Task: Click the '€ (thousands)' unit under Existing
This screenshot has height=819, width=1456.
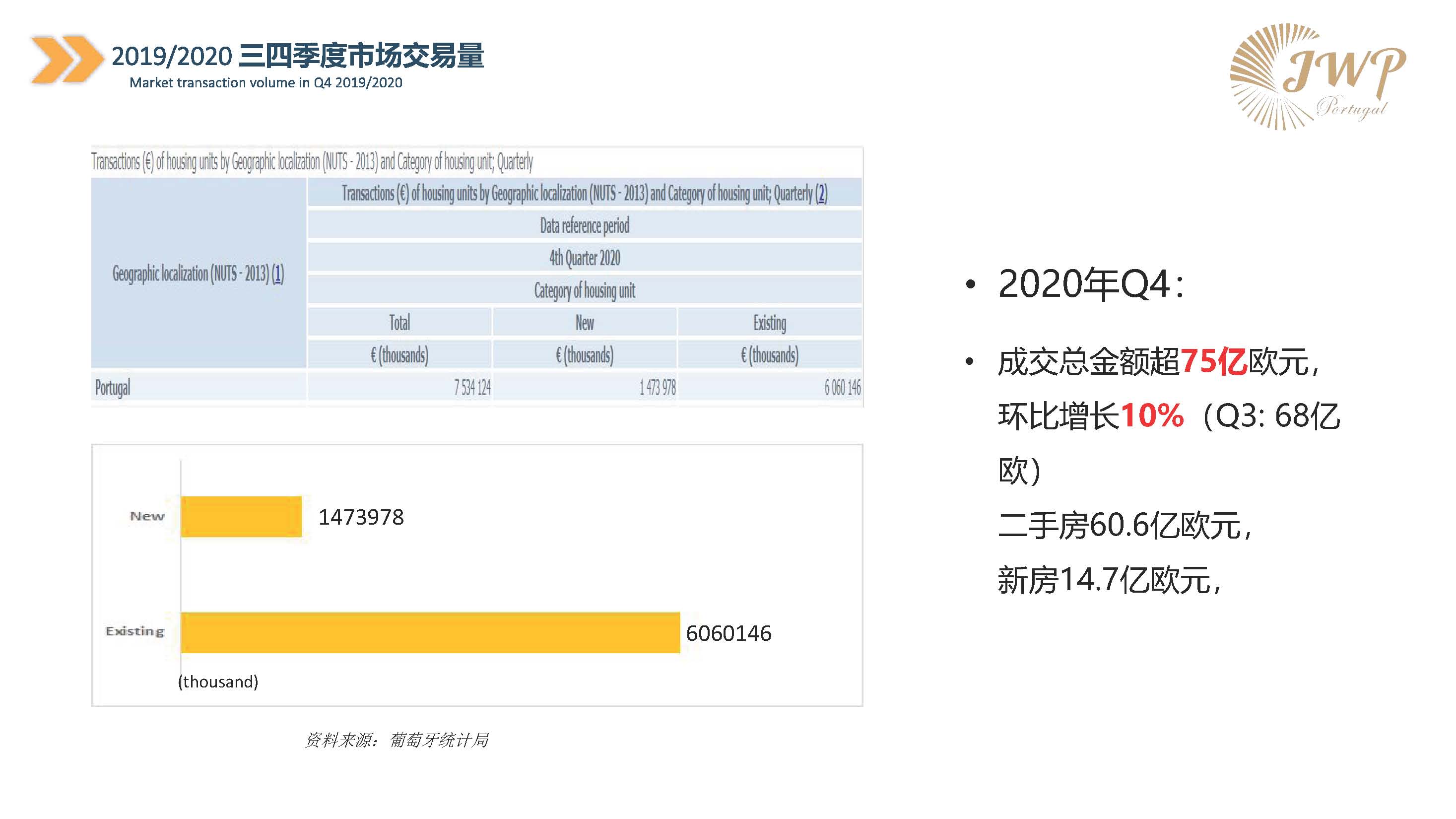Action: (x=769, y=354)
